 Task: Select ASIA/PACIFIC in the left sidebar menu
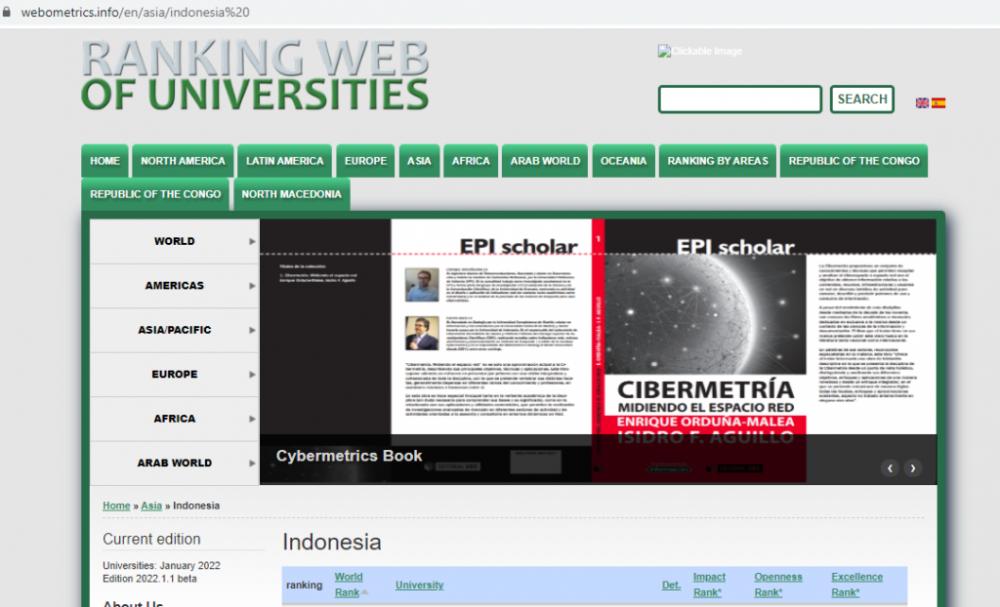point(174,330)
